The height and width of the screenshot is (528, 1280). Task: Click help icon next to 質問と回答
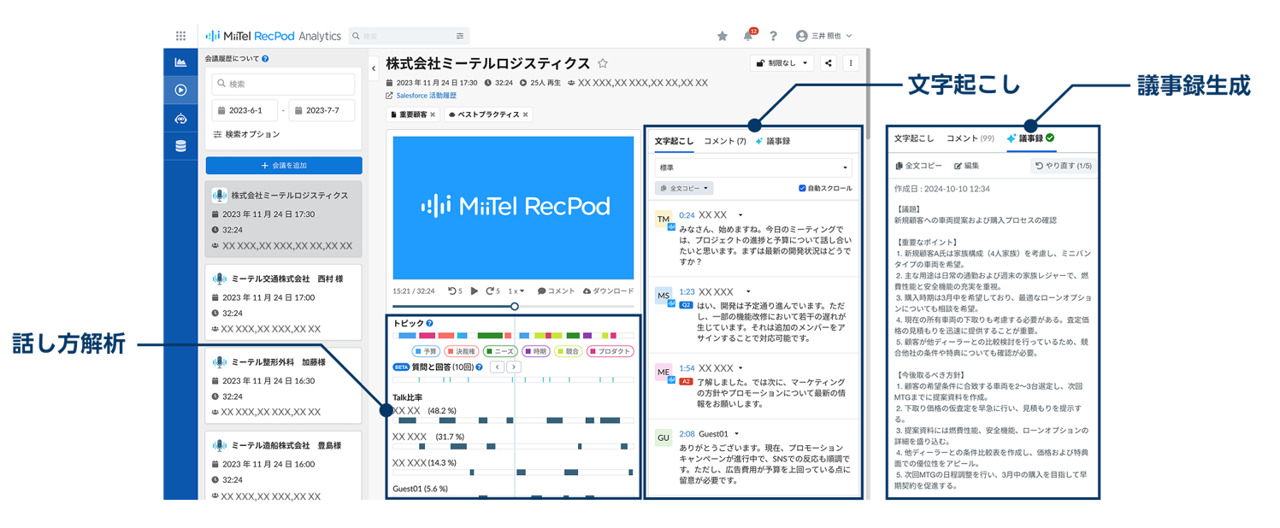[480, 367]
